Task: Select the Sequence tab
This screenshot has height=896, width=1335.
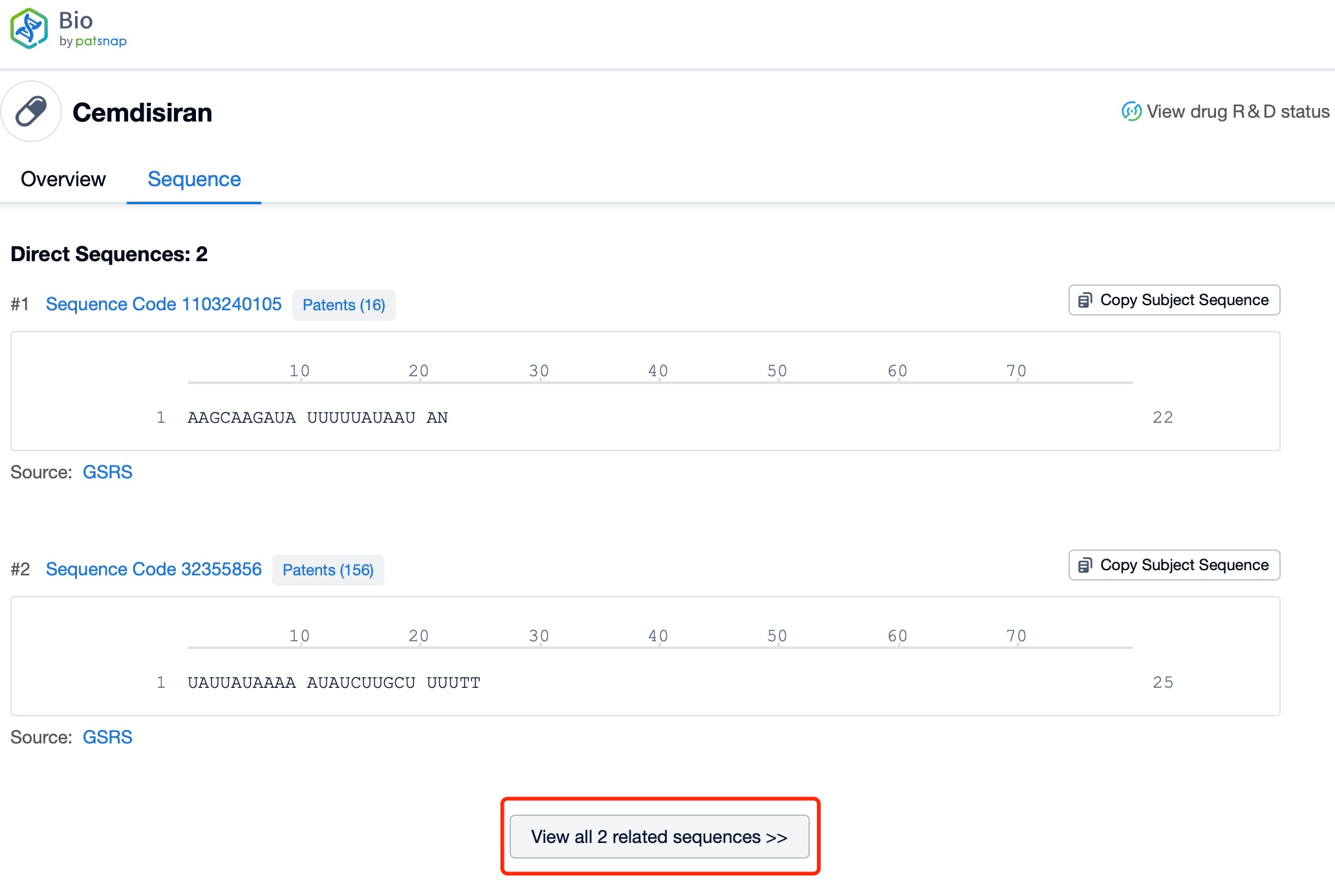Action: [x=193, y=180]
